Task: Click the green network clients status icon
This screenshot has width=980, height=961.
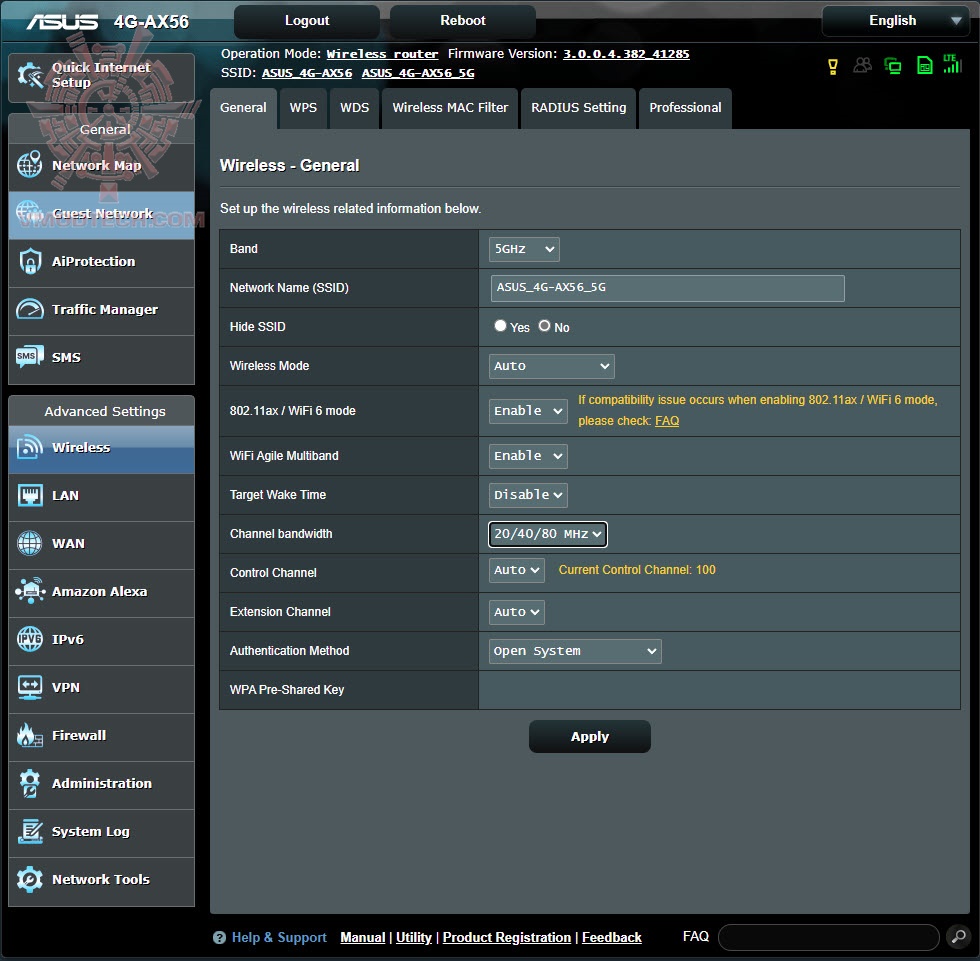Action: [x=893, y=66]
